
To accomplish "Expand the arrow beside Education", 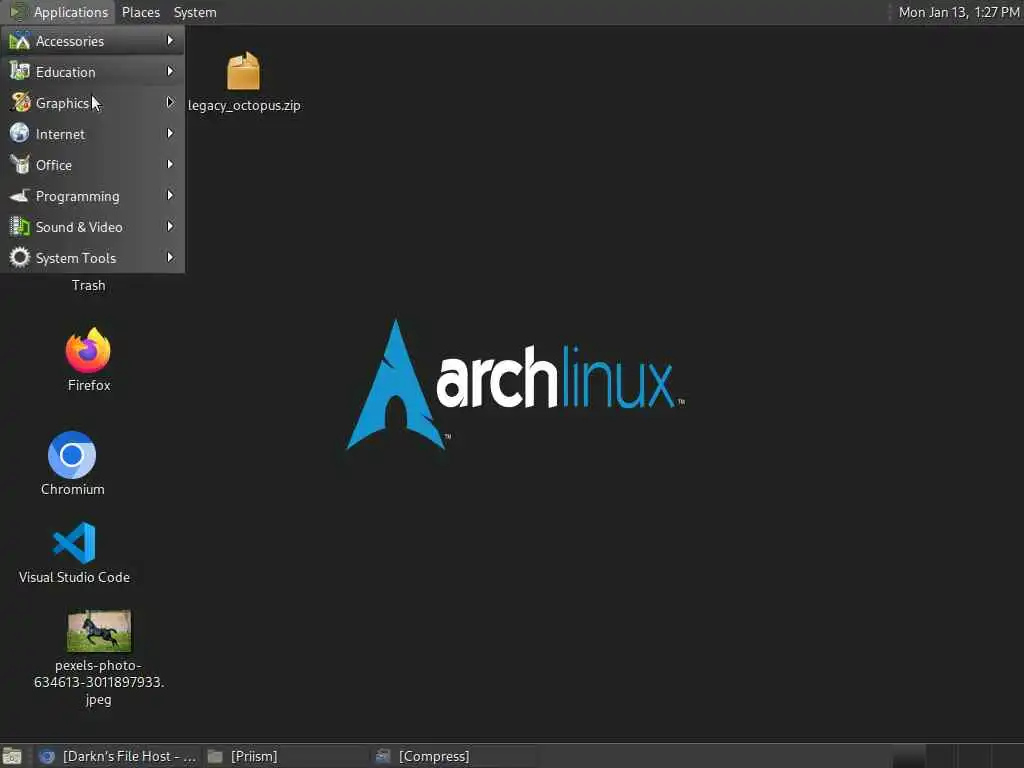I will pos(170,71).
